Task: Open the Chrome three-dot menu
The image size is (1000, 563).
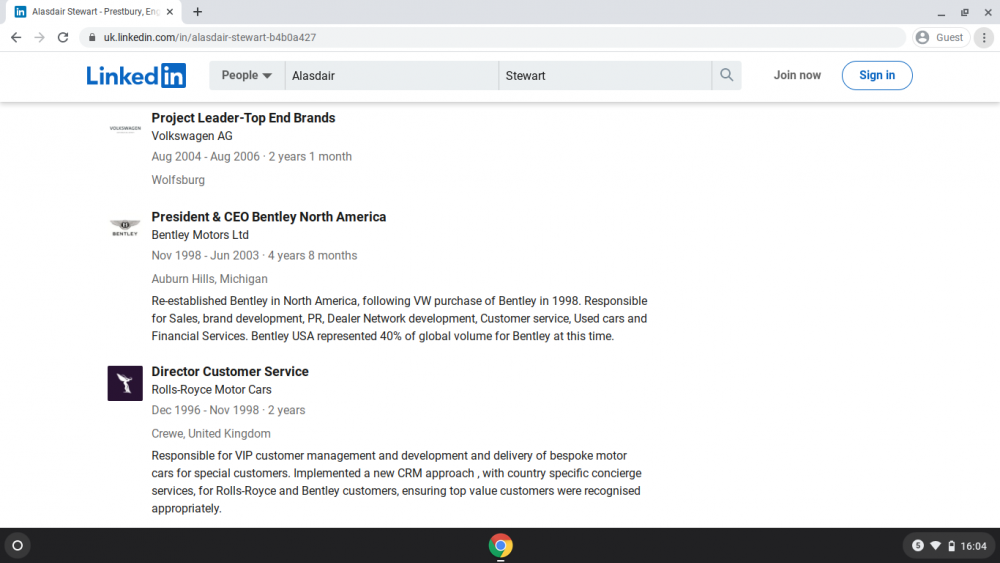Action: pos(984,38)
